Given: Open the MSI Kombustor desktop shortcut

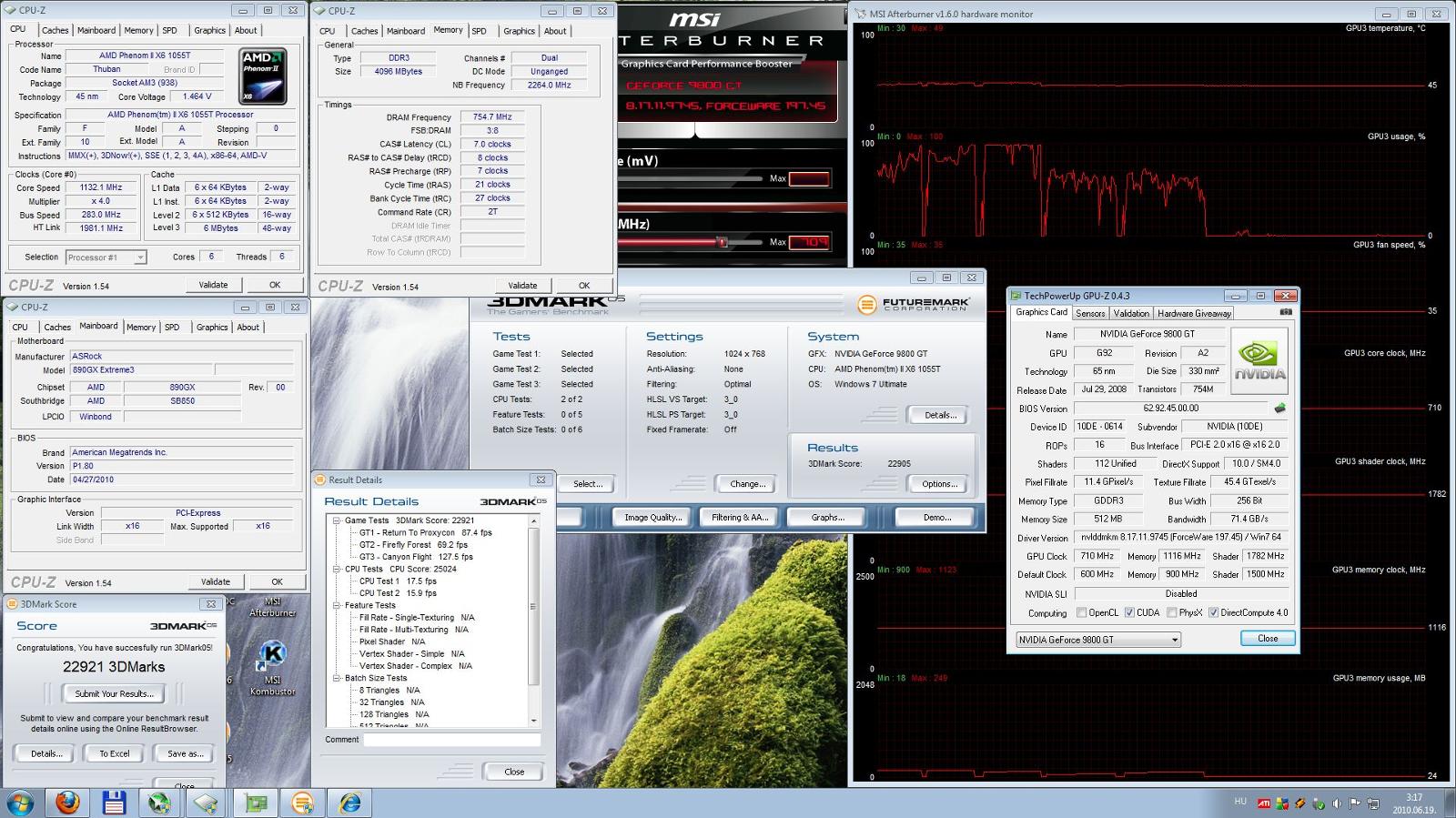Looking at the screenshot, I should (x=272, y=668).
